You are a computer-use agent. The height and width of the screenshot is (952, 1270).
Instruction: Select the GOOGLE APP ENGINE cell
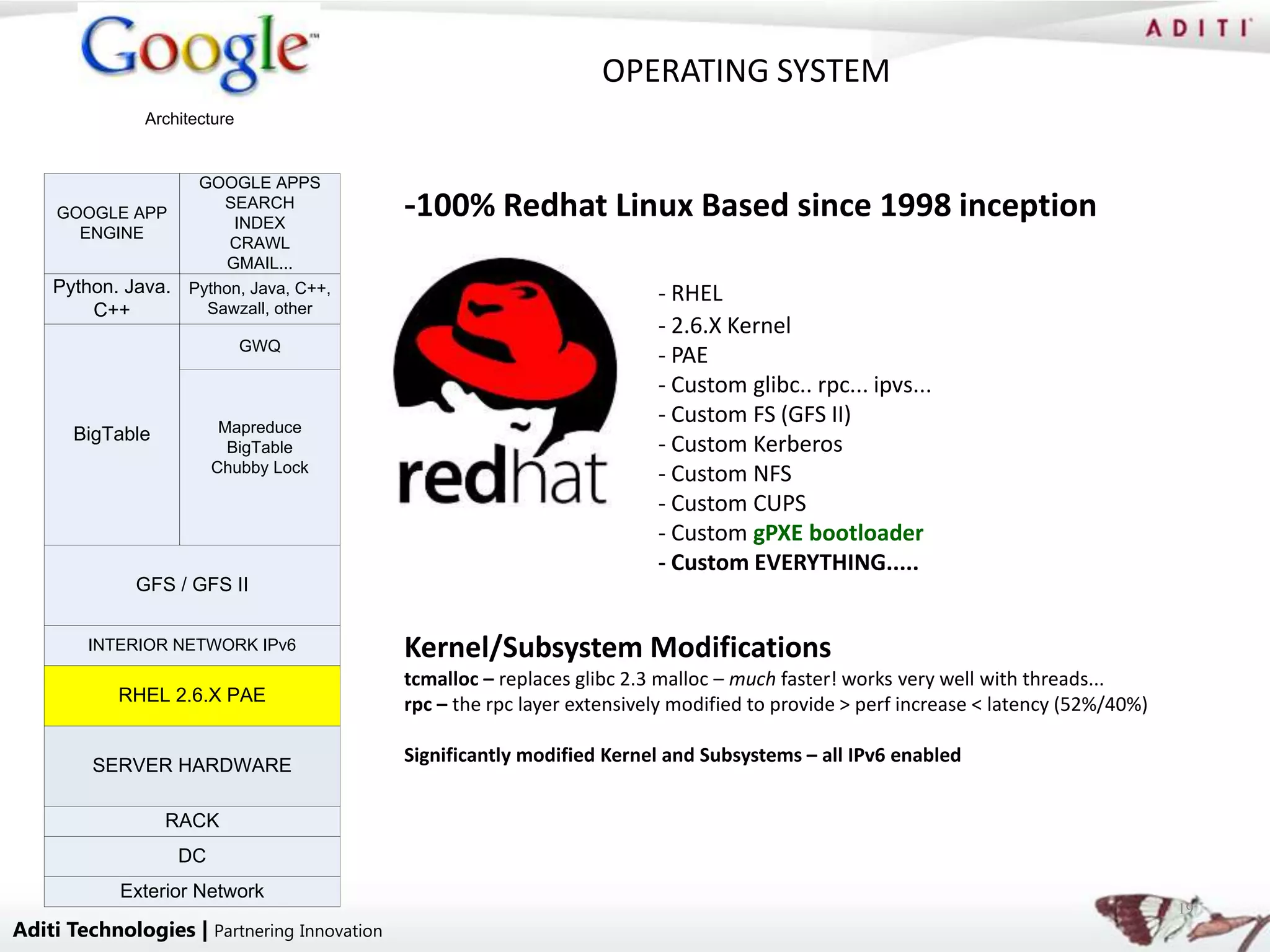click(112, 224)
